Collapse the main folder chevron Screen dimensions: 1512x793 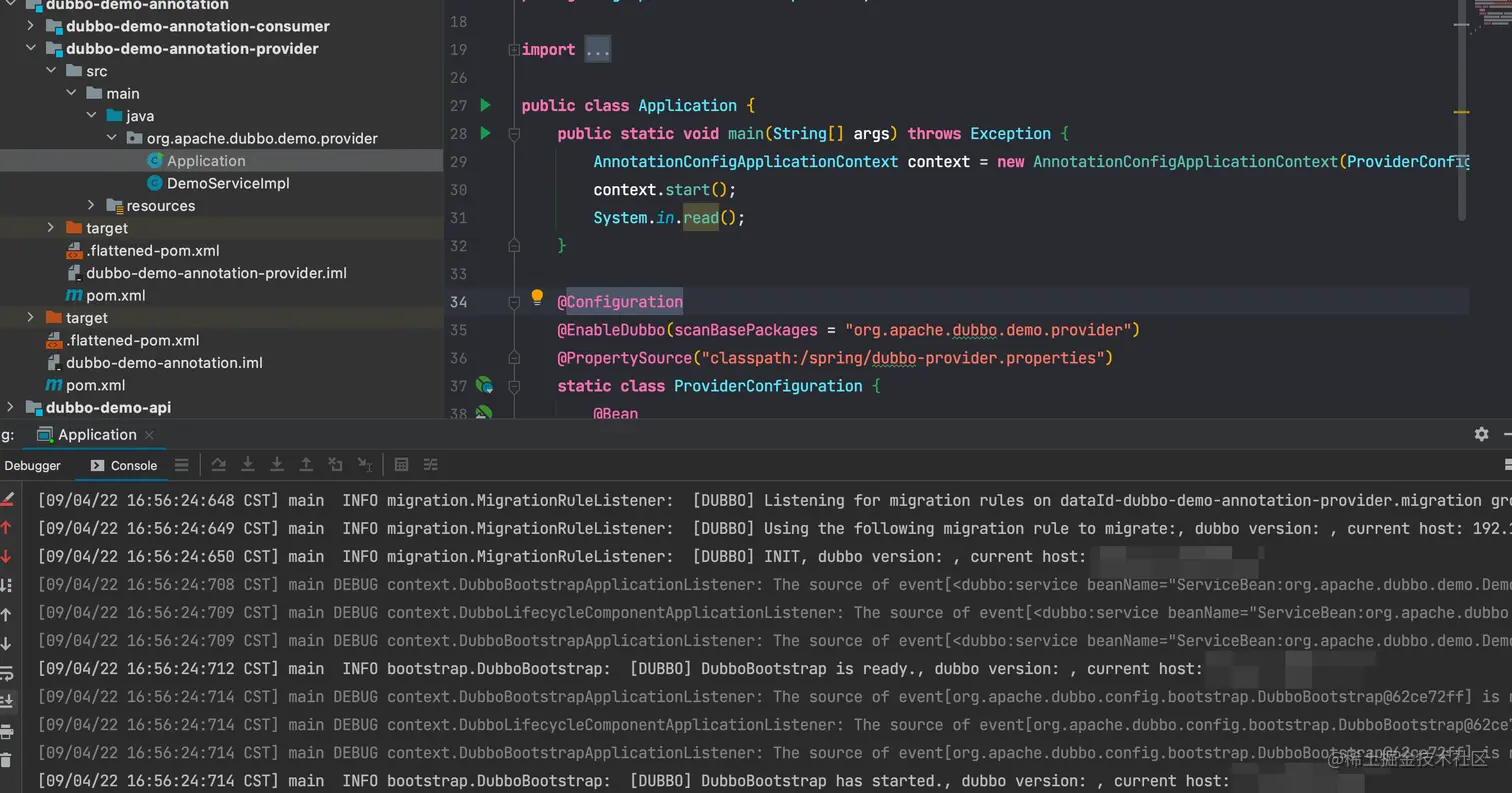(71, 93)
